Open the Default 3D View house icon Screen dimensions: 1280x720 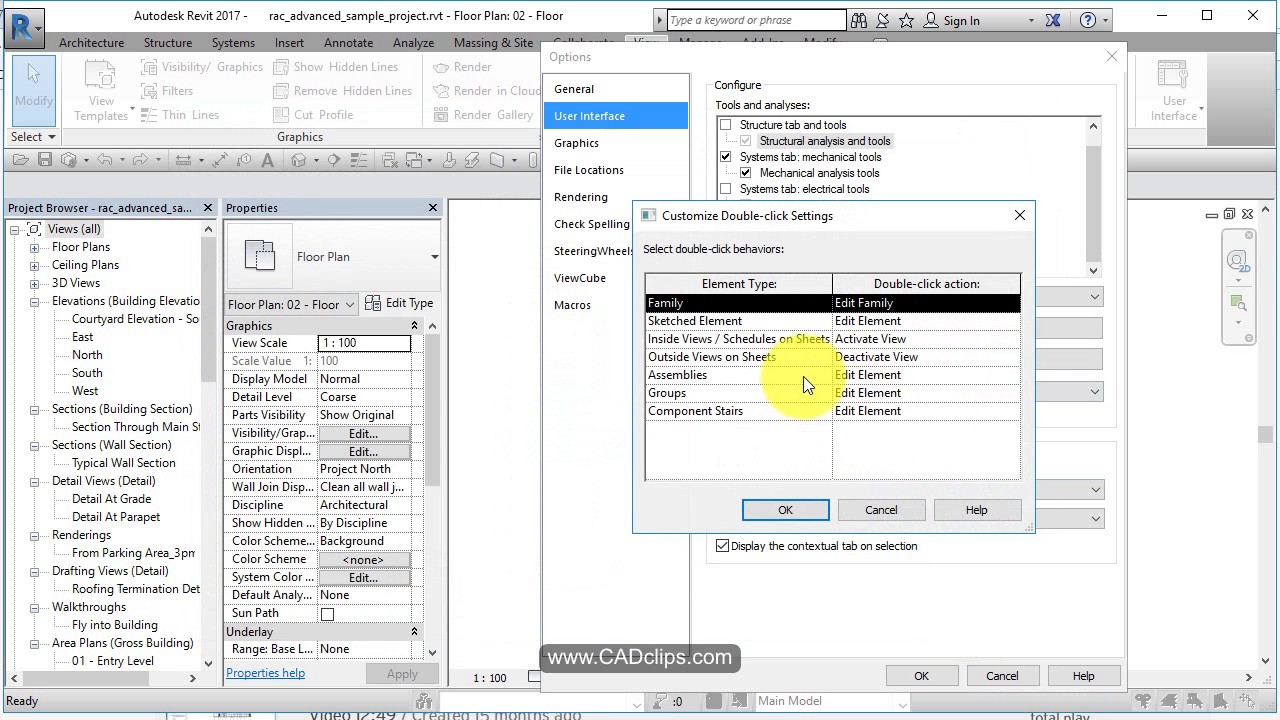[x=298, y=160]
